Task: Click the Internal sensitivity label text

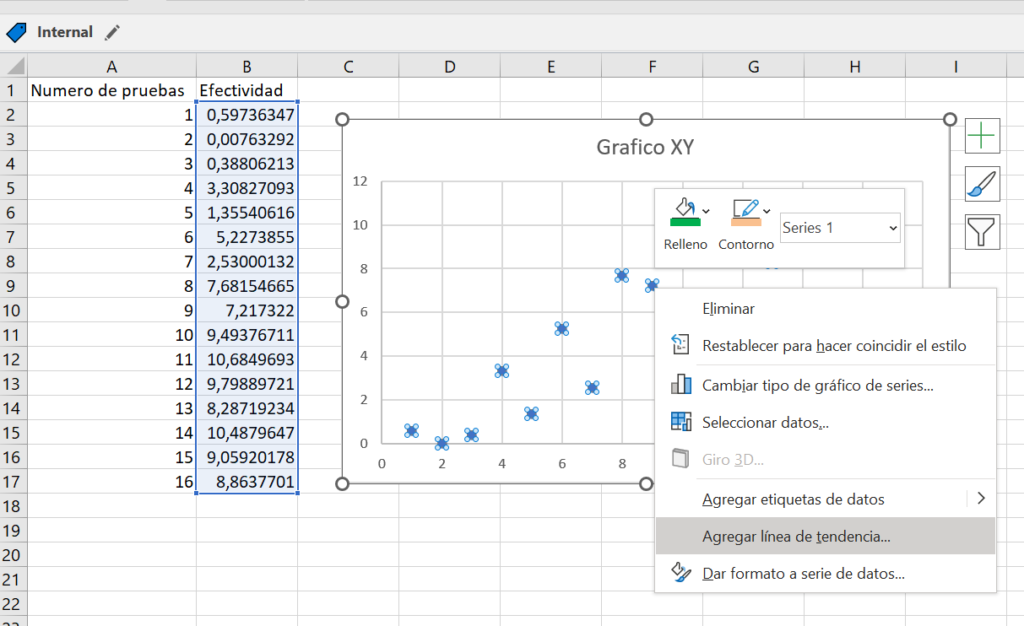Action: point(65,32)
